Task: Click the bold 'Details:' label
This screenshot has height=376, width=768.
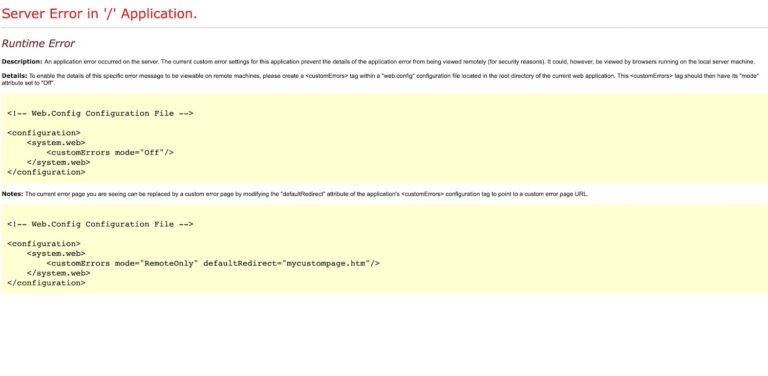Action: point(14,76)
